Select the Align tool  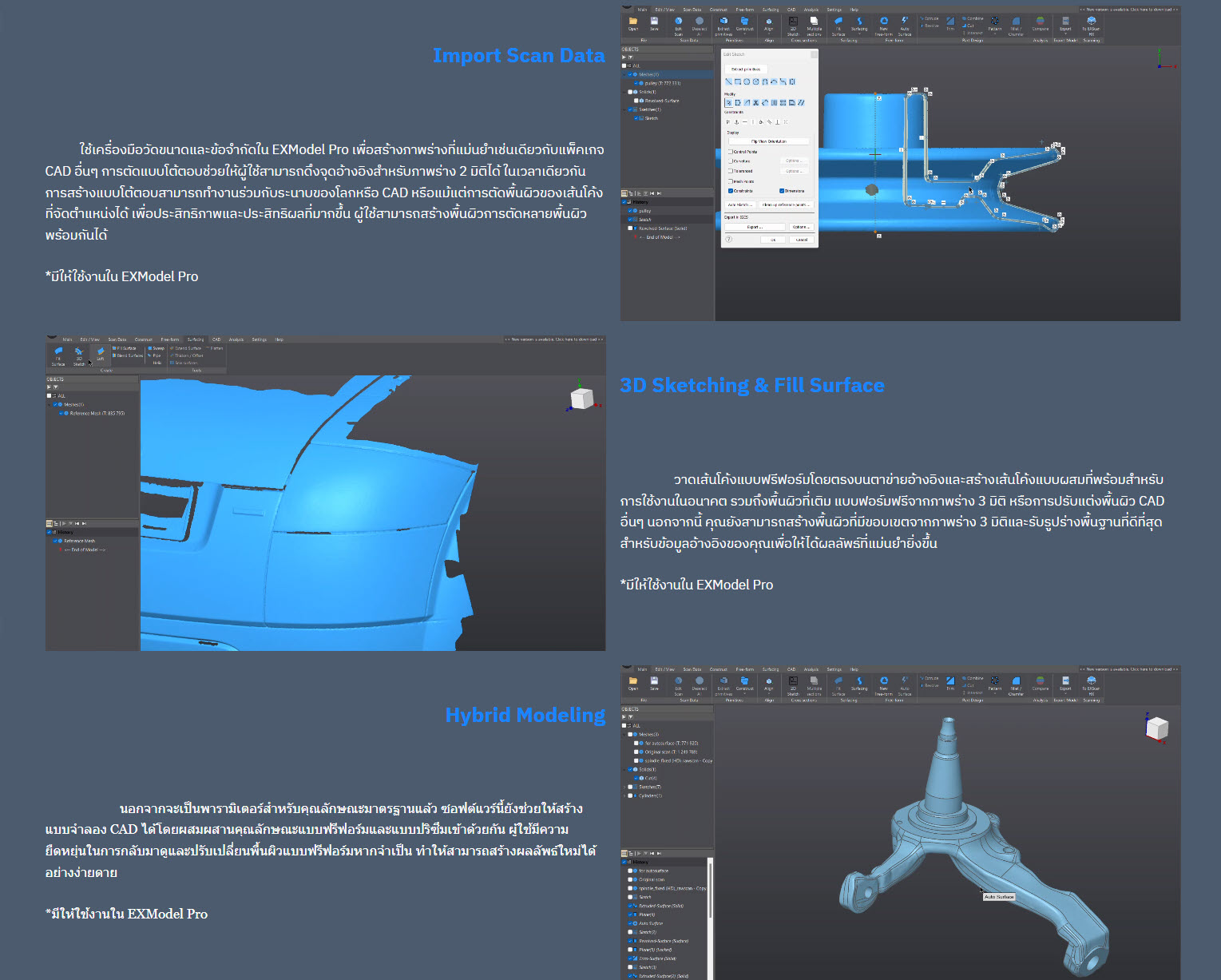[770, 23]
